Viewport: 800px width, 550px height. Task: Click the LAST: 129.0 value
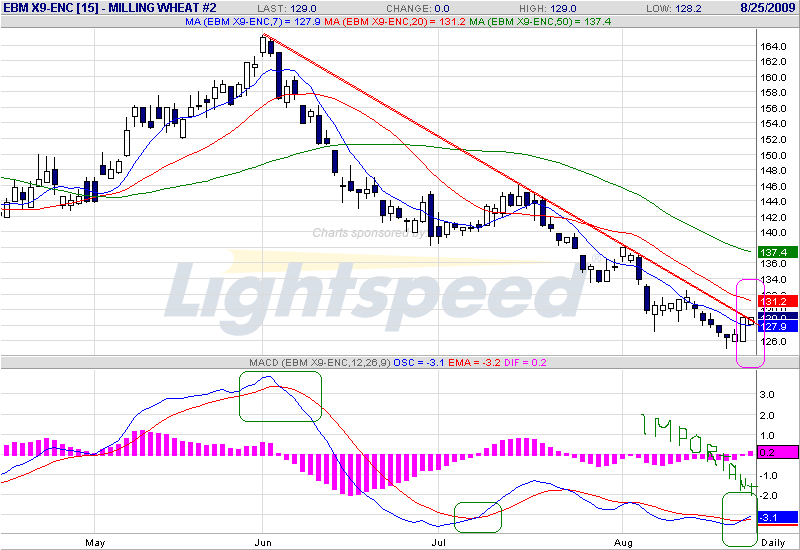(x=286, y=9)
